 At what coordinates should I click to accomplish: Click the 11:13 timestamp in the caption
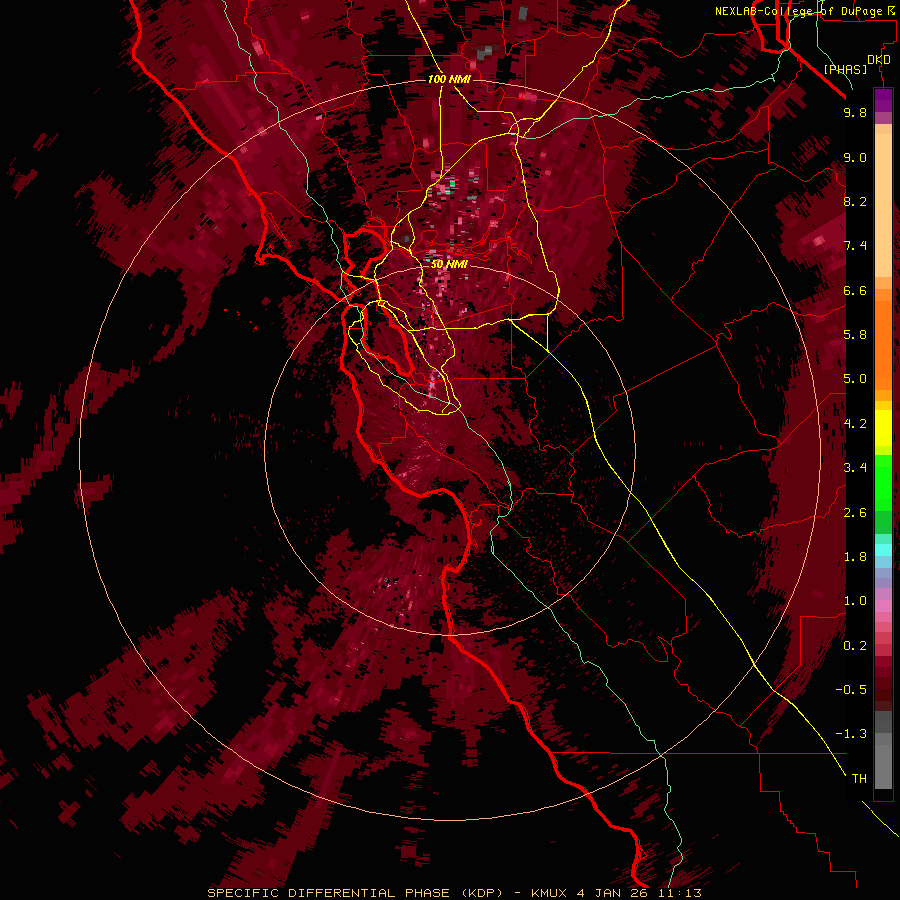[681, 893]
